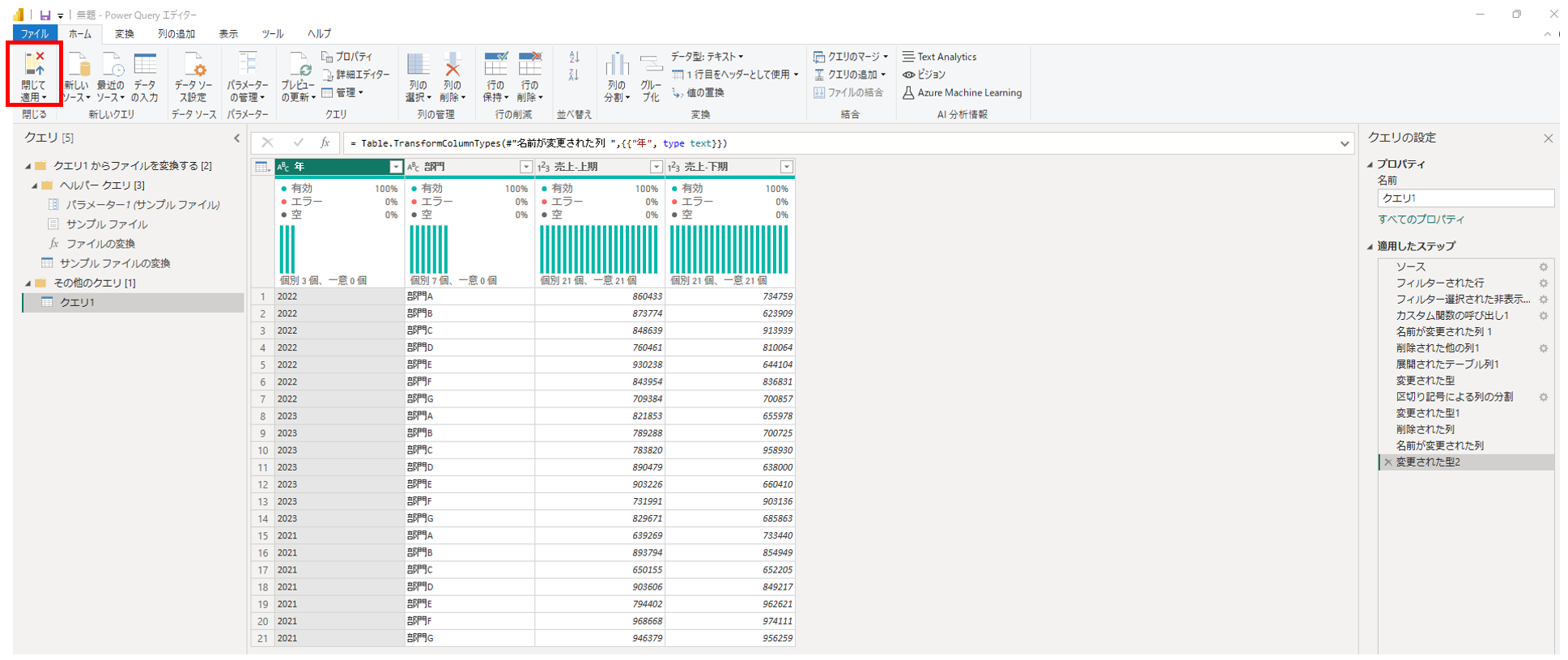Image resolution: width=1568 pixels, height=660 pixels.
Task: Open filter dropdown of 年 column
Action: 396,167
